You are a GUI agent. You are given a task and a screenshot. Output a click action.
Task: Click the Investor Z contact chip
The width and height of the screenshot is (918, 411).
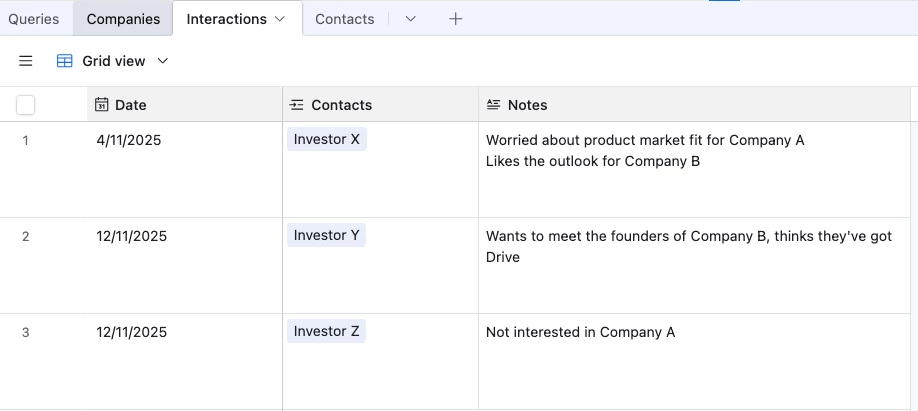tap(327, 331)
